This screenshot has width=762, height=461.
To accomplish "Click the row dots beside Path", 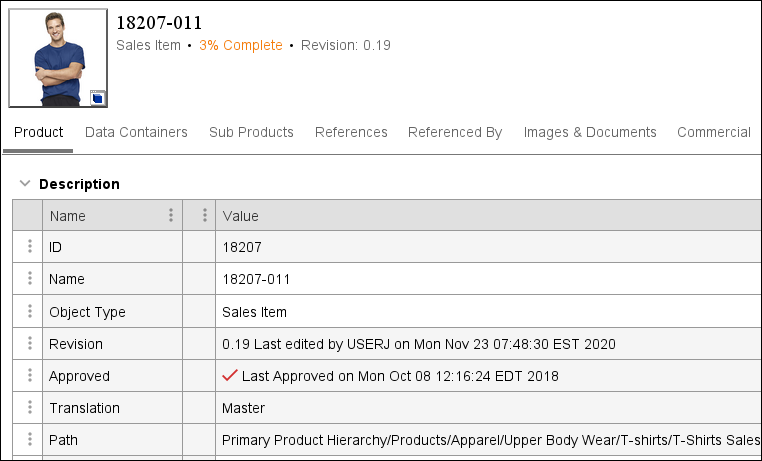I will [28, 440].
